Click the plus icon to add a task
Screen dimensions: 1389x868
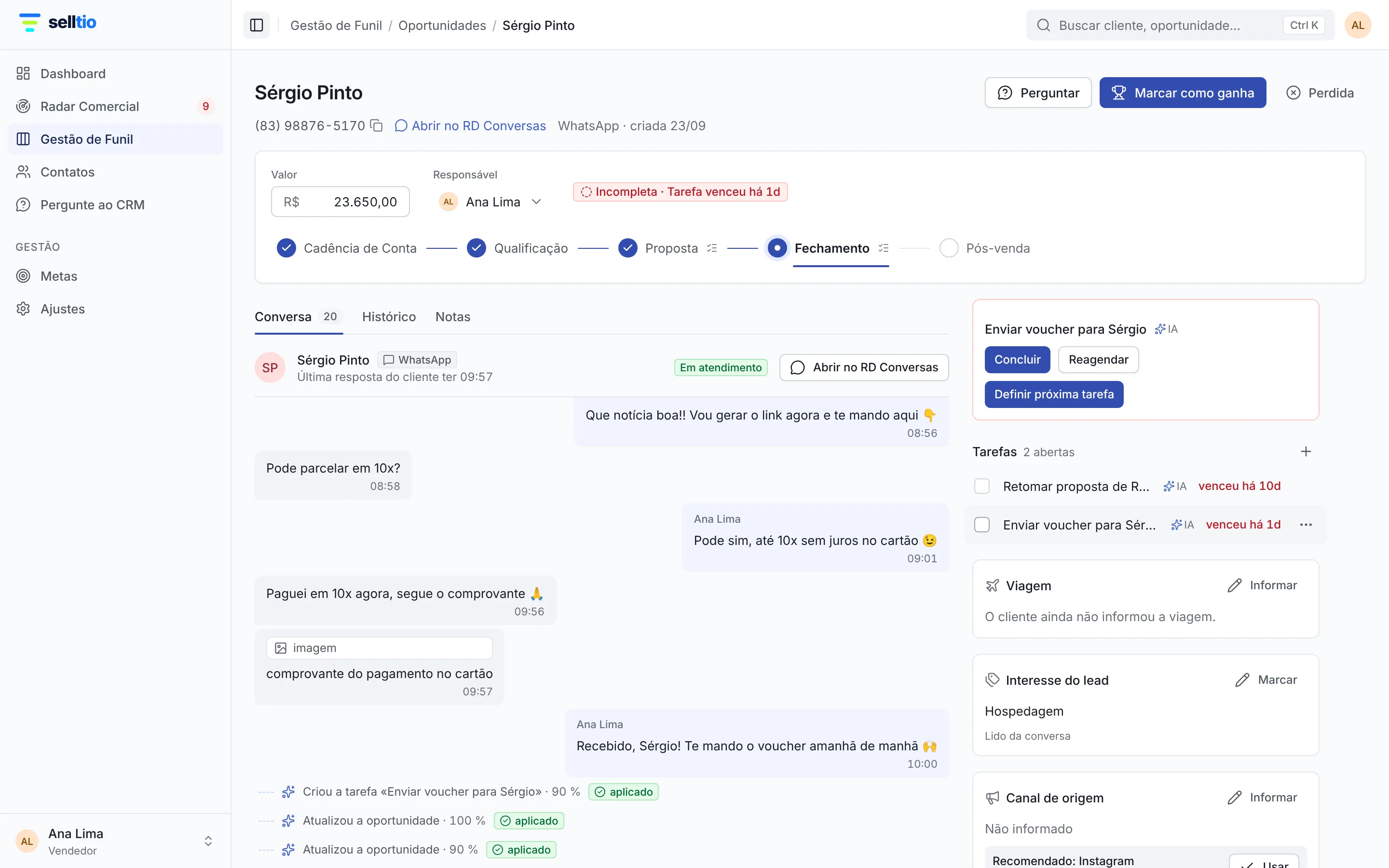1306,452
